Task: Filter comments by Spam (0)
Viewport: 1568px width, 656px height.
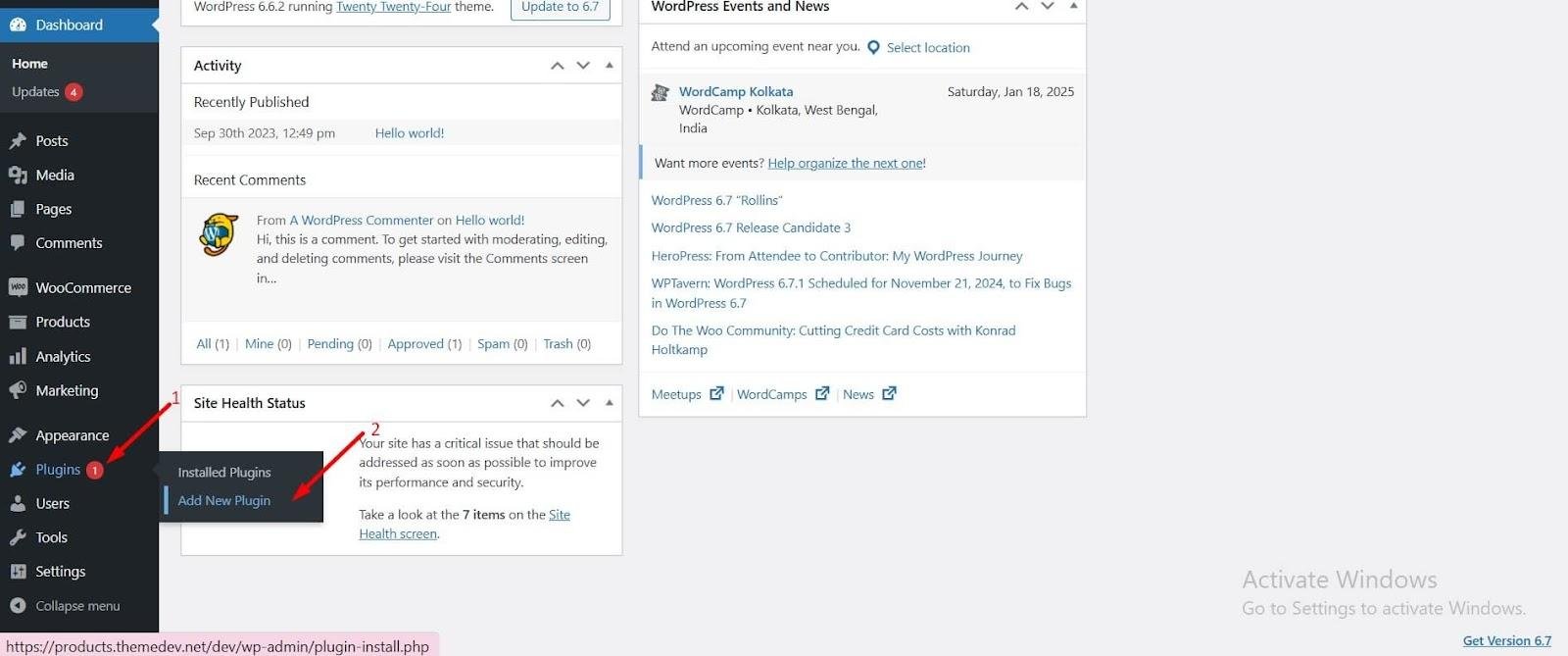Action: coord(503,344)
